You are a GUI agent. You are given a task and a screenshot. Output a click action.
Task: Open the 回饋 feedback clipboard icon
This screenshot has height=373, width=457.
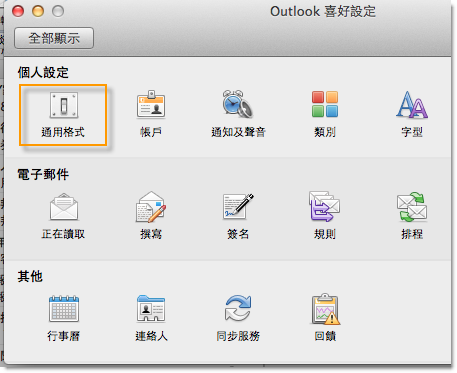[x=325, y=309]
